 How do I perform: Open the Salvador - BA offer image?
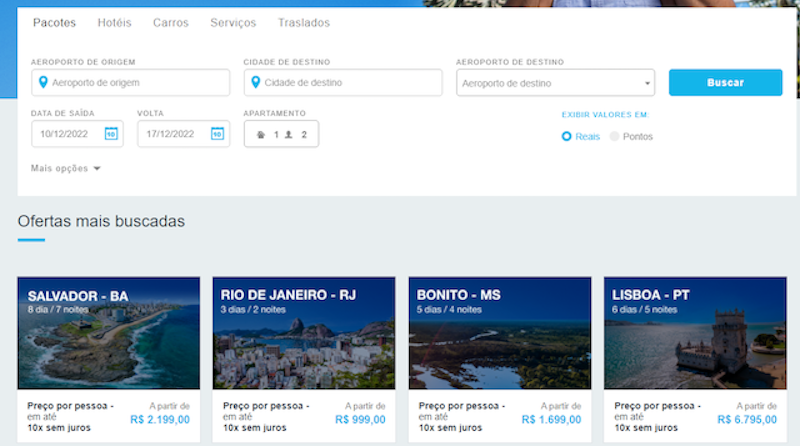[109, 333]
